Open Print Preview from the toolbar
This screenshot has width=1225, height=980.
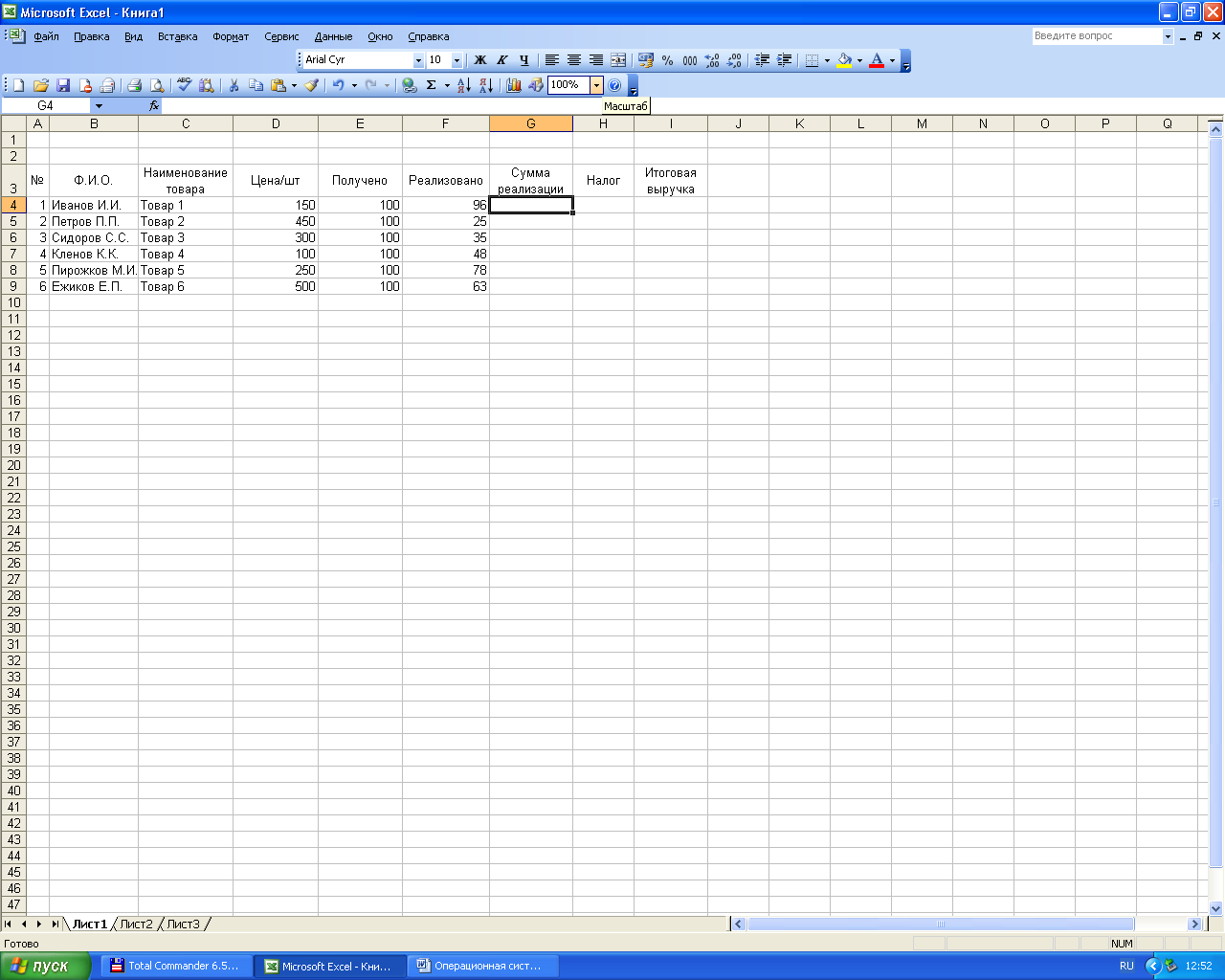coord(156,85)
